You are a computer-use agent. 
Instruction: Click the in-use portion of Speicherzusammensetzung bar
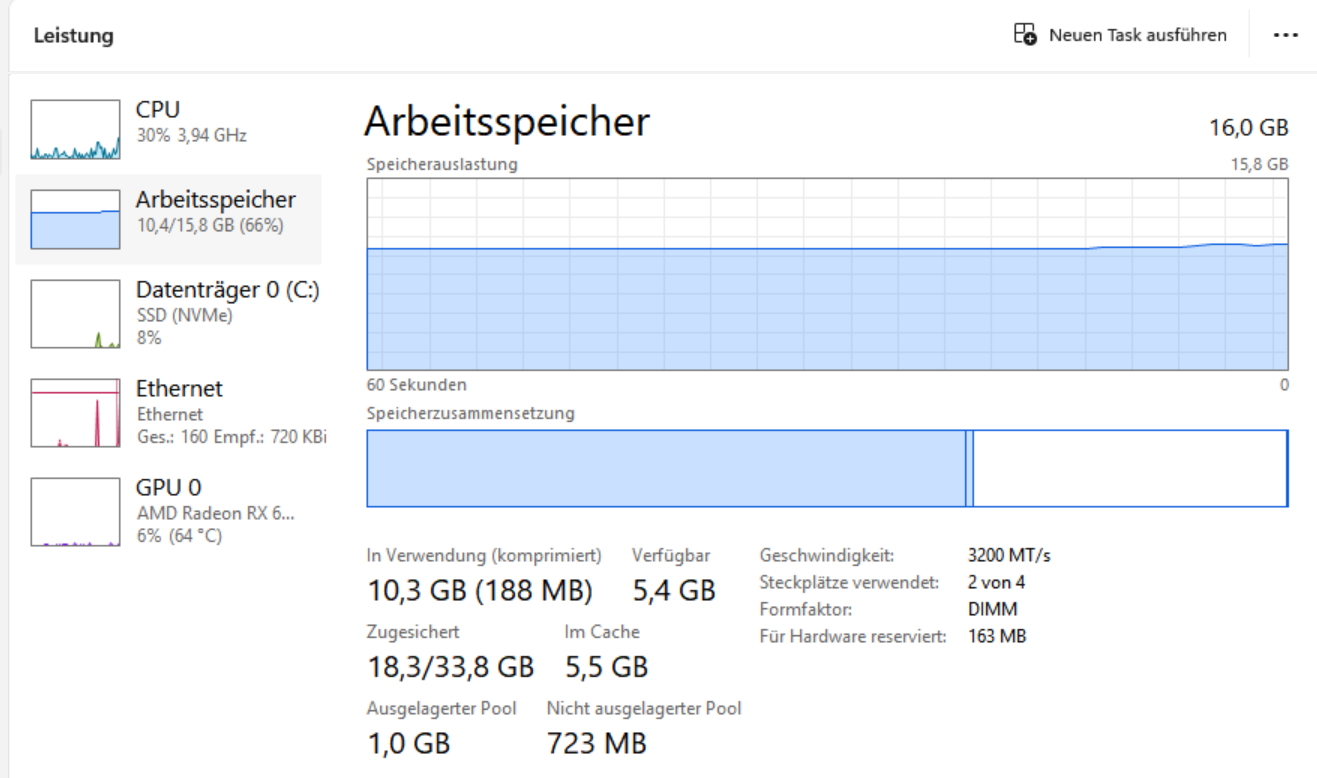click(665, 468)
